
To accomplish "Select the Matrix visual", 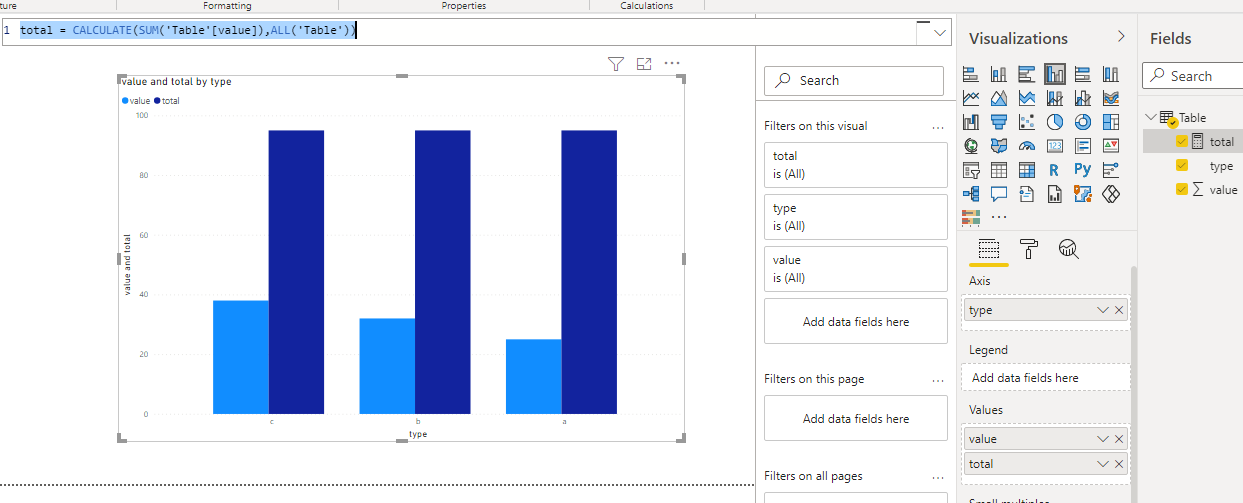I will click(x=1027, y=170).
